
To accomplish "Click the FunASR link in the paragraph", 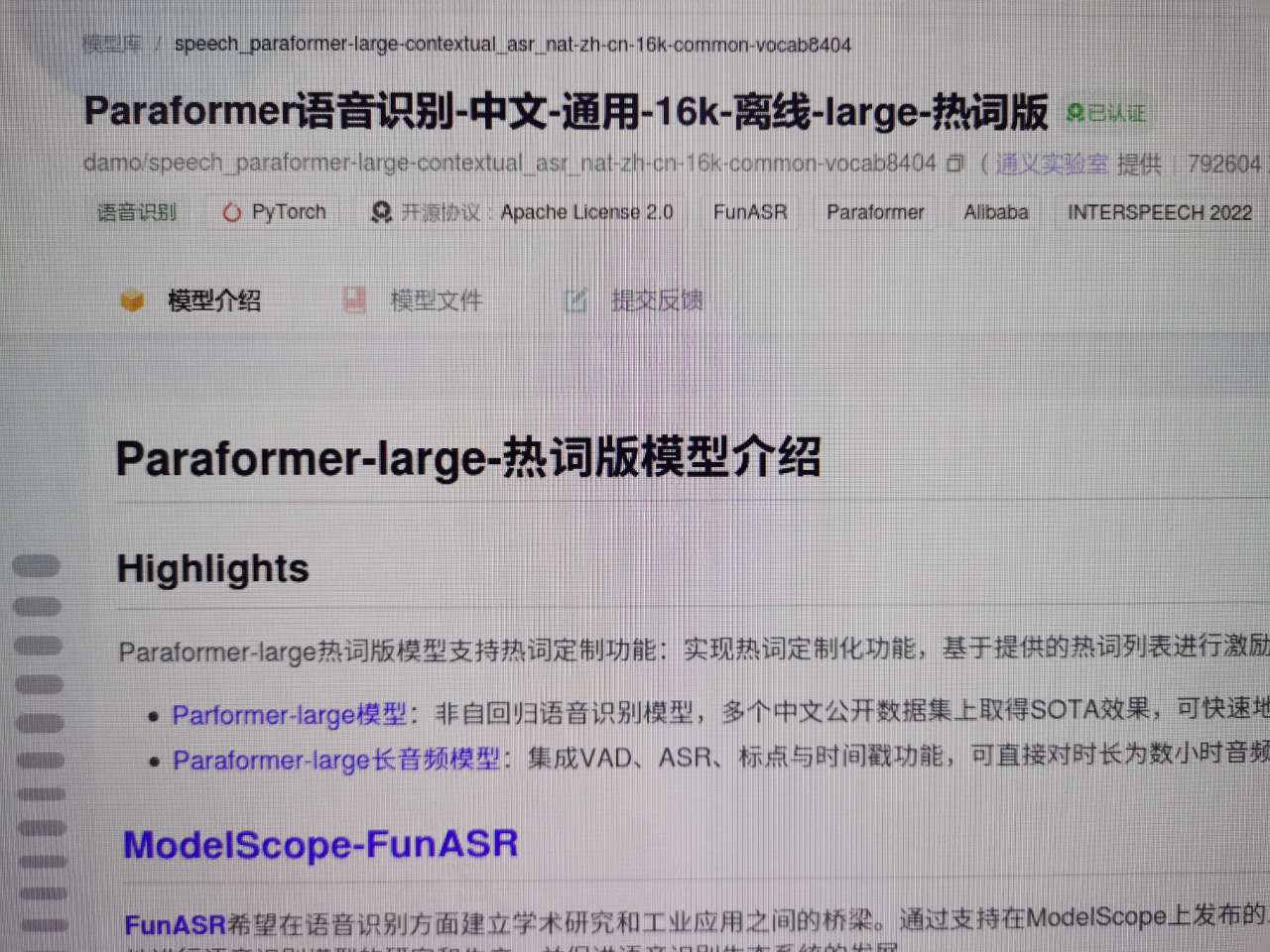I will [175, 925].
